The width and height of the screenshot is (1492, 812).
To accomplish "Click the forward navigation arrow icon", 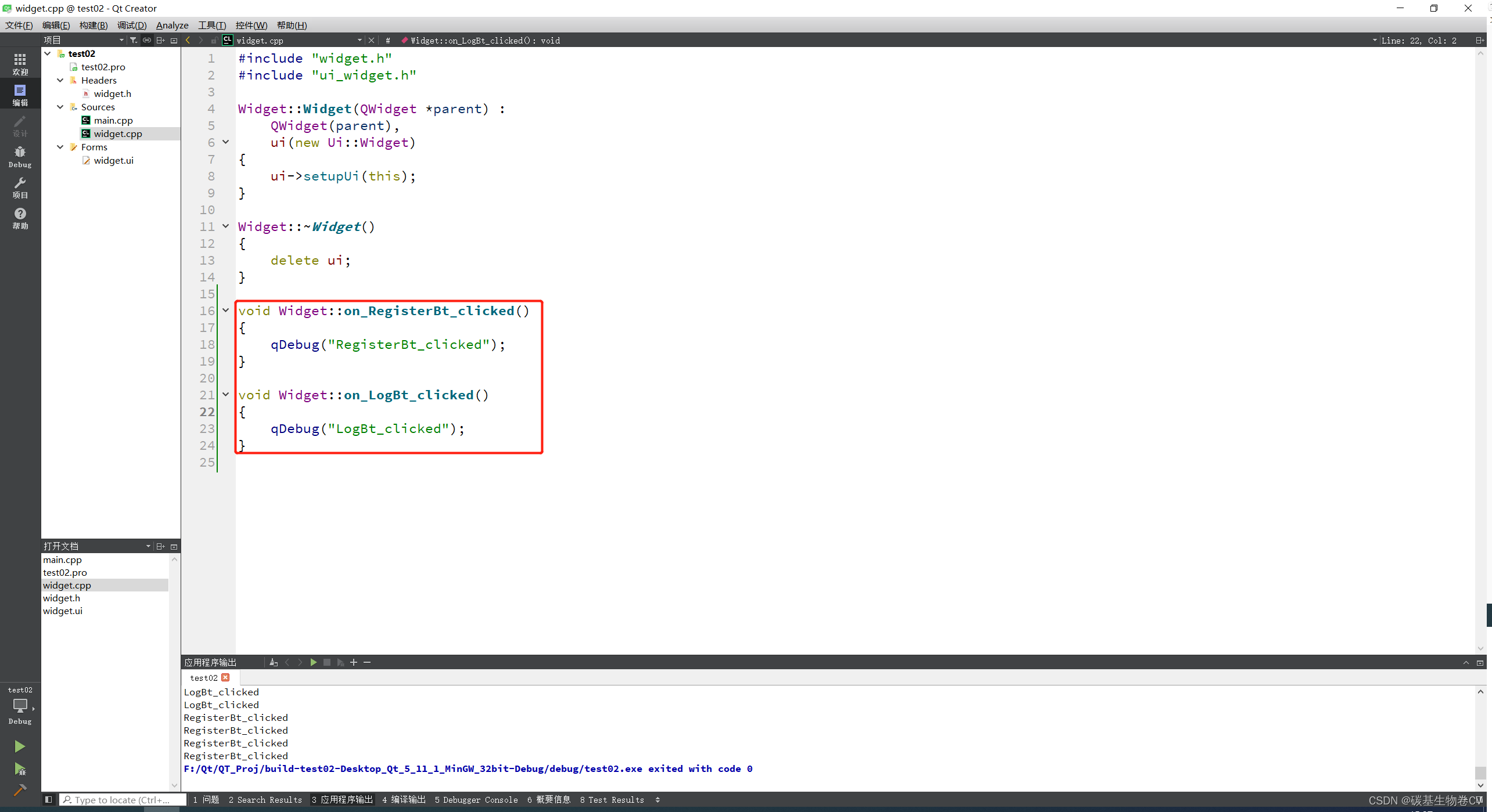I will point(200,41).
